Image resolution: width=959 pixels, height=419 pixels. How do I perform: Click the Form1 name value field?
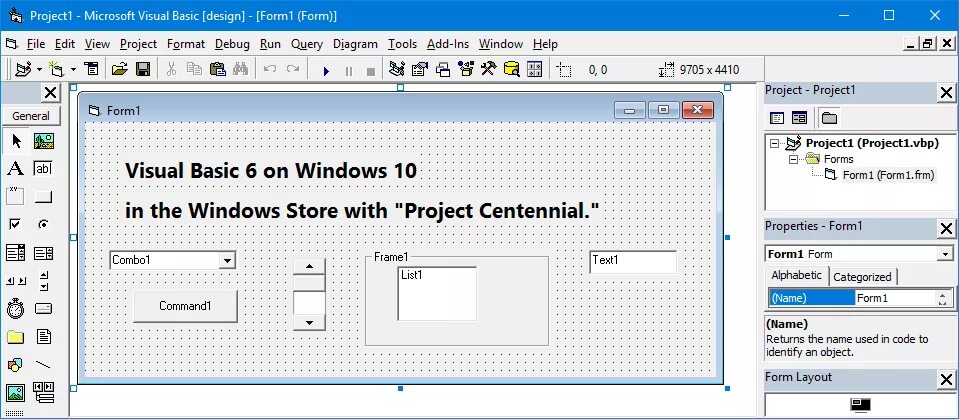pyautogui.click(x=895, y=298)
